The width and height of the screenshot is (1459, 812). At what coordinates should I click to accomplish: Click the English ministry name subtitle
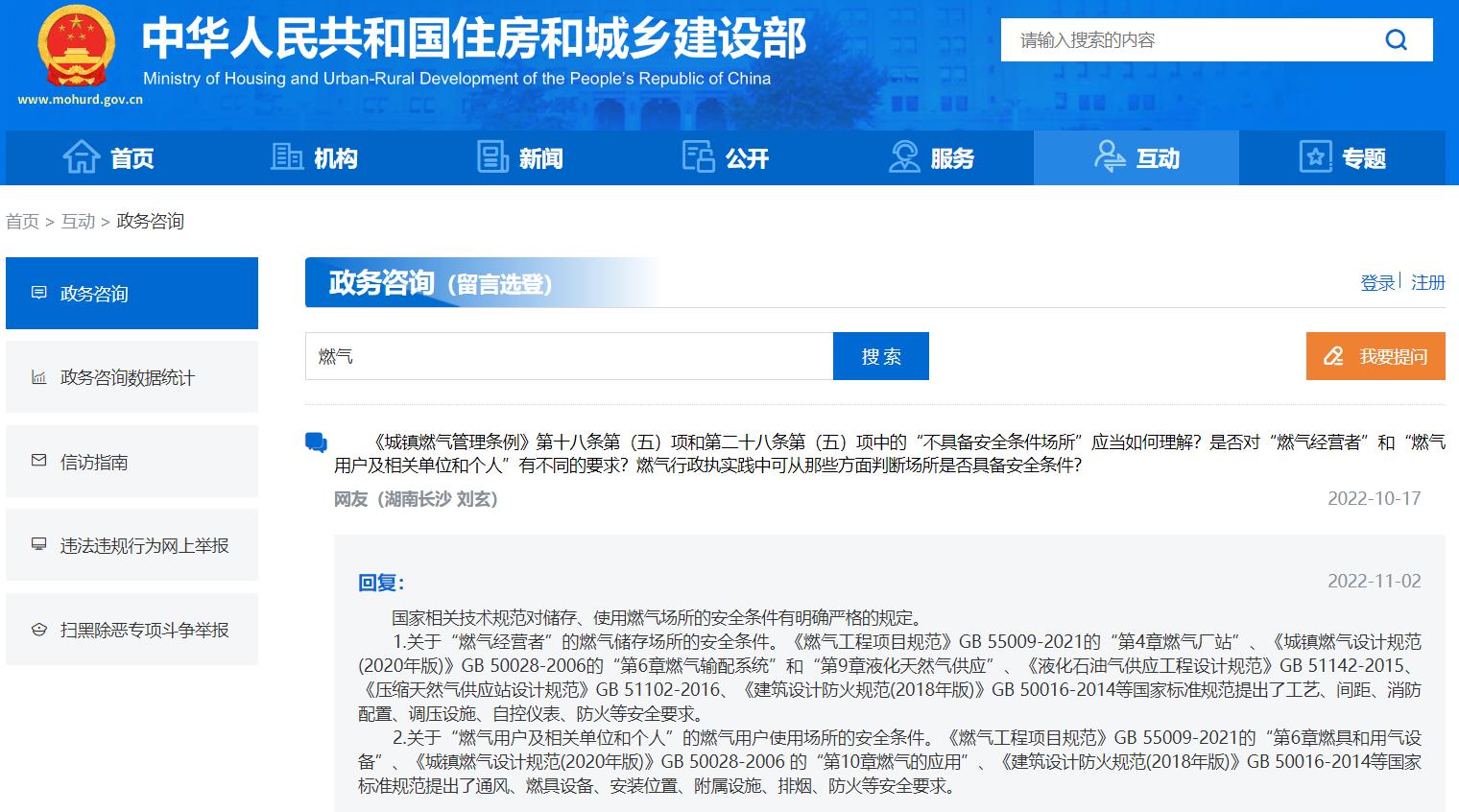coord(457,79)
